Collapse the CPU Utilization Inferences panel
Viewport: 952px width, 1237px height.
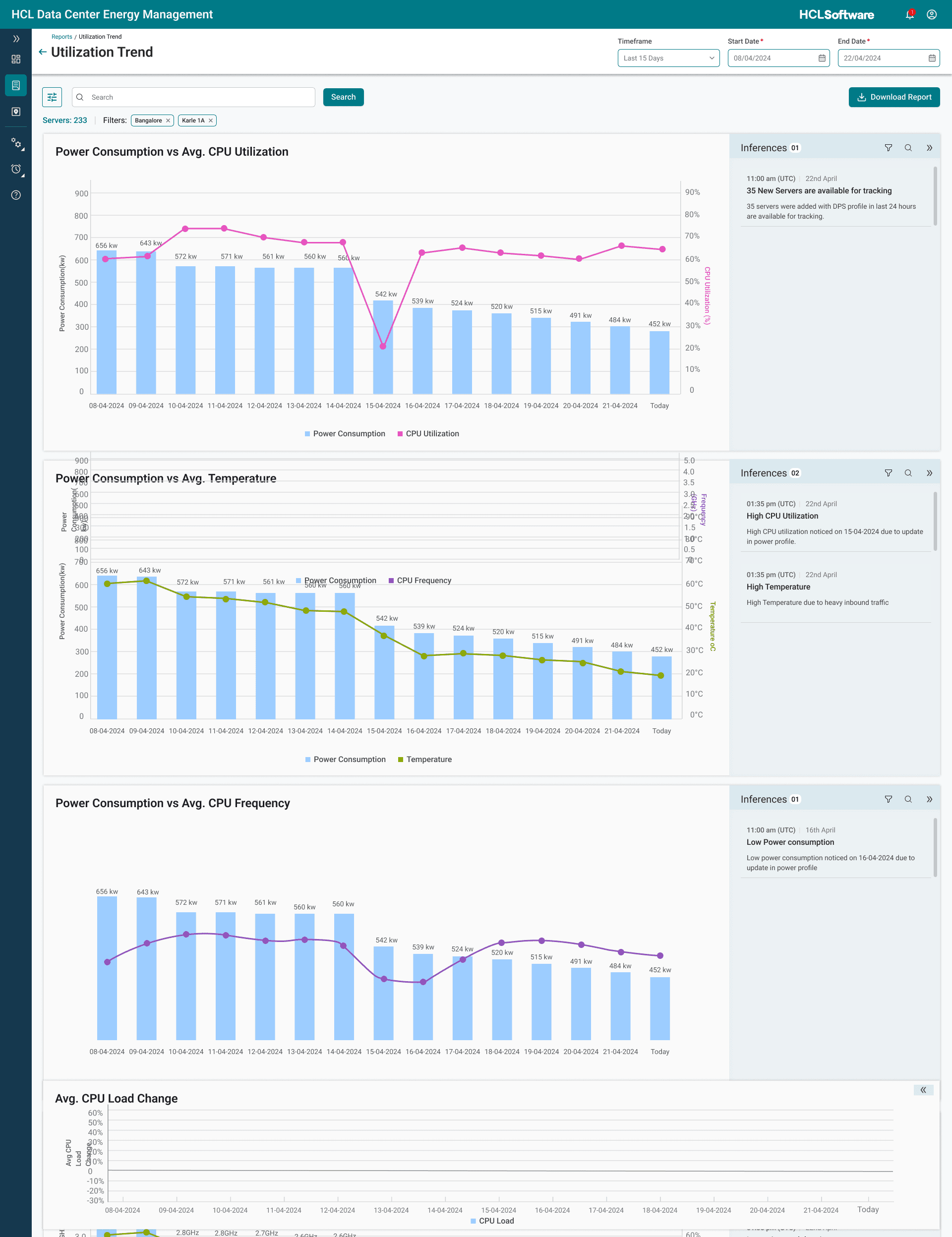click(x=929, y=148)
